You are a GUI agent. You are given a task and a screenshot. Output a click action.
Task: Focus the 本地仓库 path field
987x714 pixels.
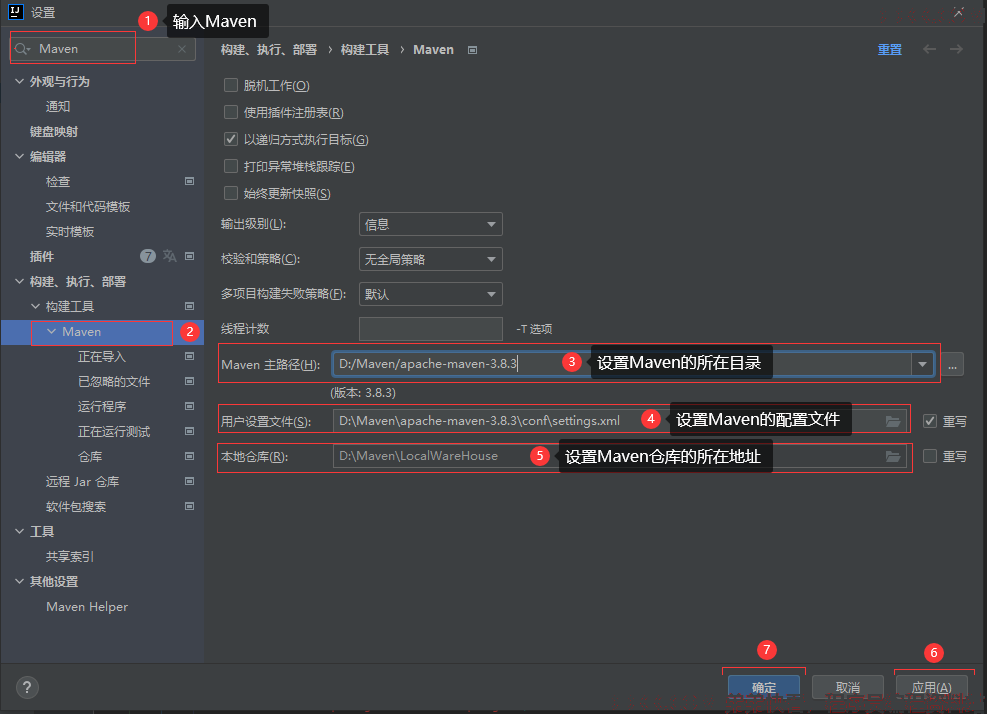click(x=620, y=456)
